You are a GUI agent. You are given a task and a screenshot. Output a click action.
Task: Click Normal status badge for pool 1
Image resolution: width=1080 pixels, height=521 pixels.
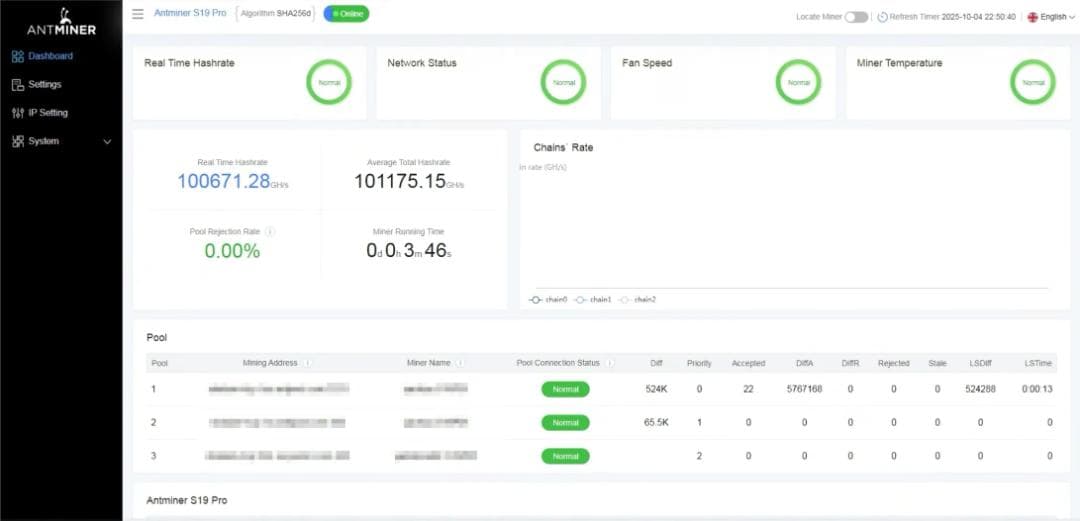tap(565, 389)
